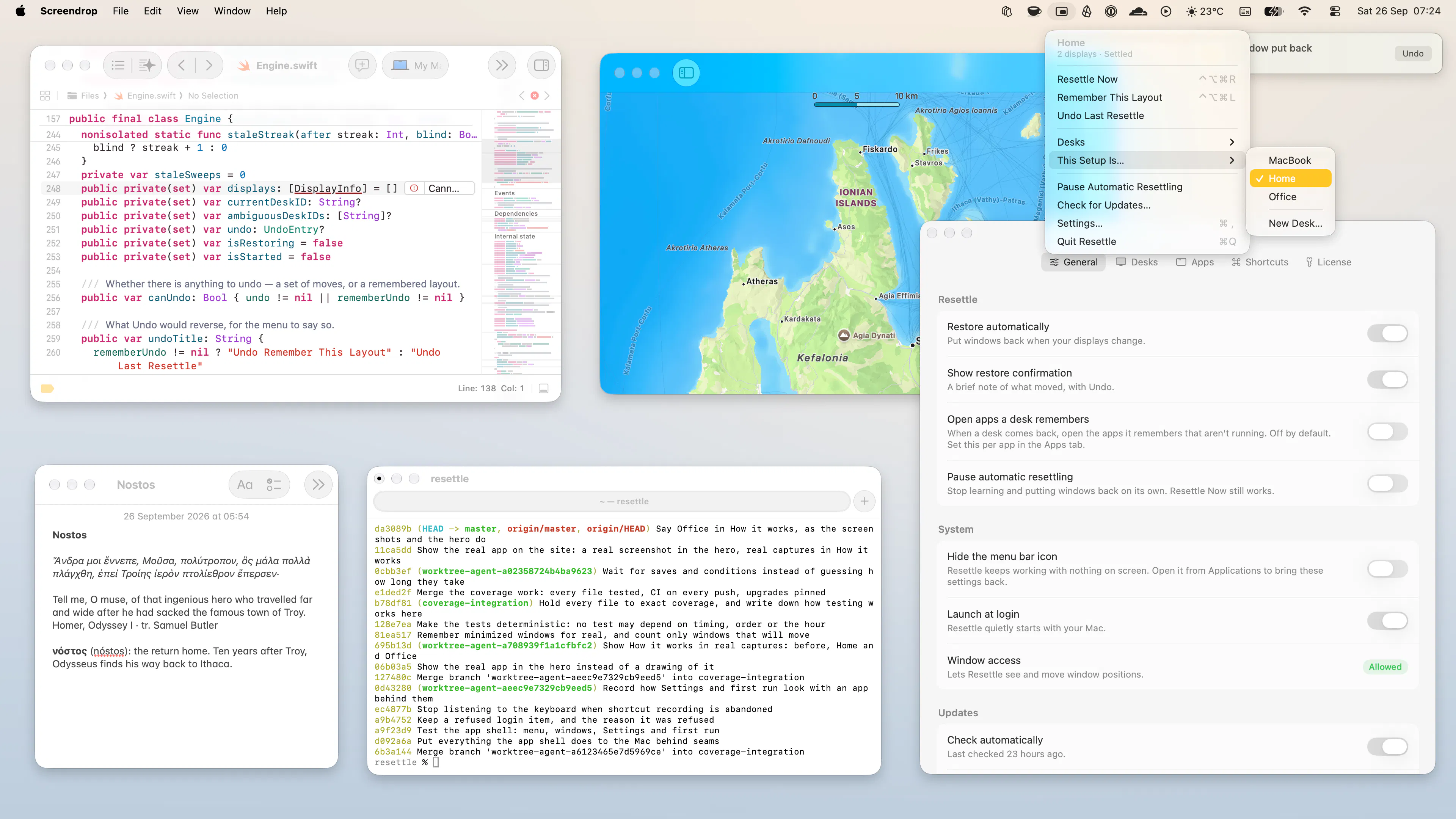Enable Open apps a desk remembers

point(1387,432)
